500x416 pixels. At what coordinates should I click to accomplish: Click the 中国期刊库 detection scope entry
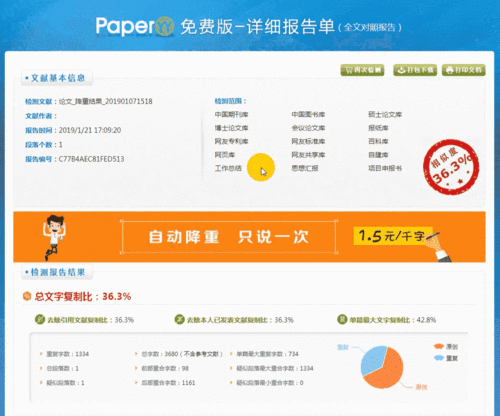click(x=231, y=115)
